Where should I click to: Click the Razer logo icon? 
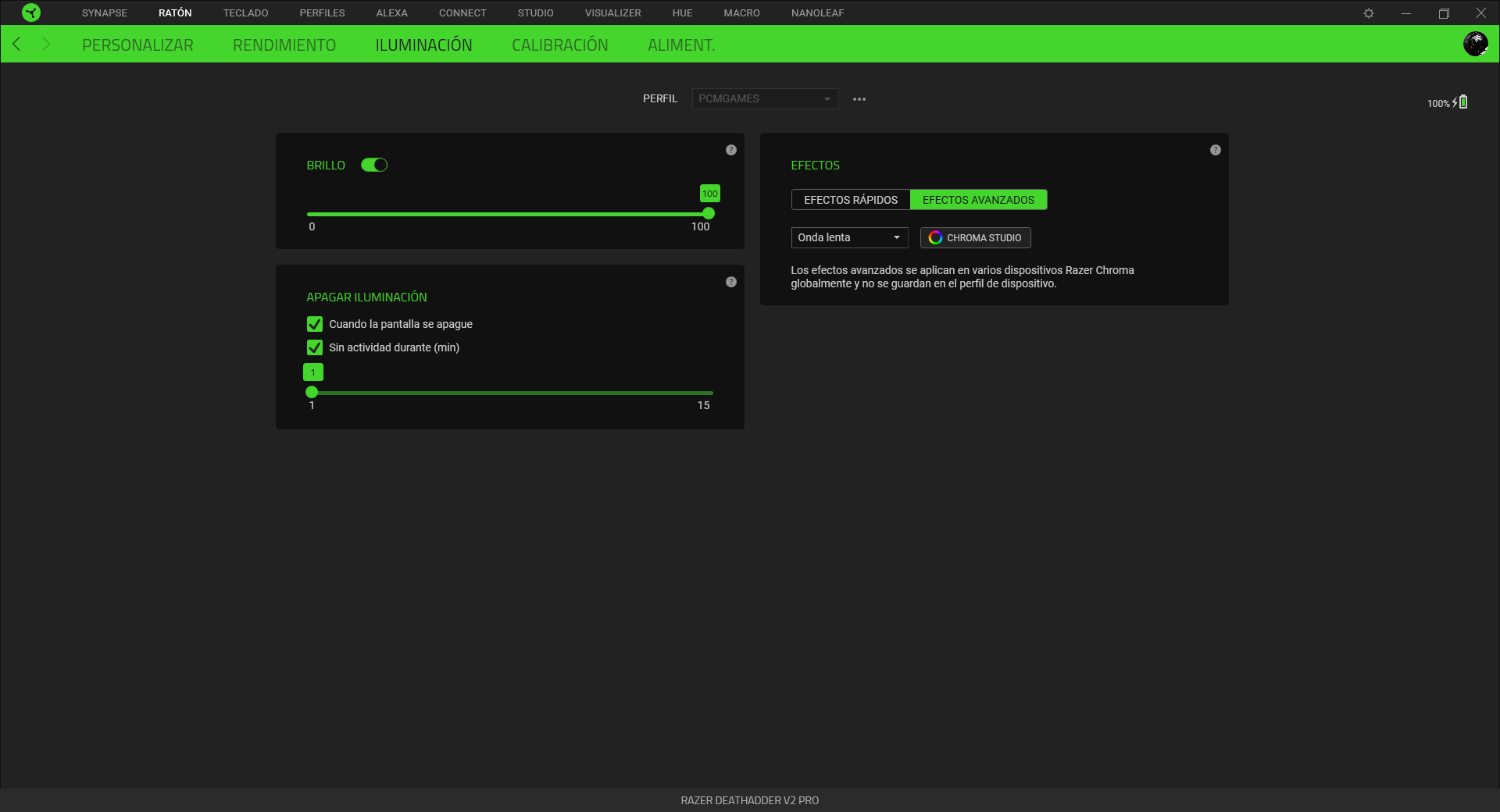[31, 12]
